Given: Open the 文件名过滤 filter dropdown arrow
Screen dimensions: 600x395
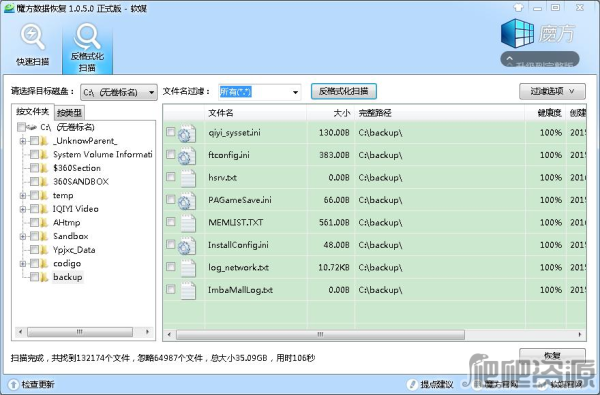Looking at the screenshot, I should coord(295,92).
